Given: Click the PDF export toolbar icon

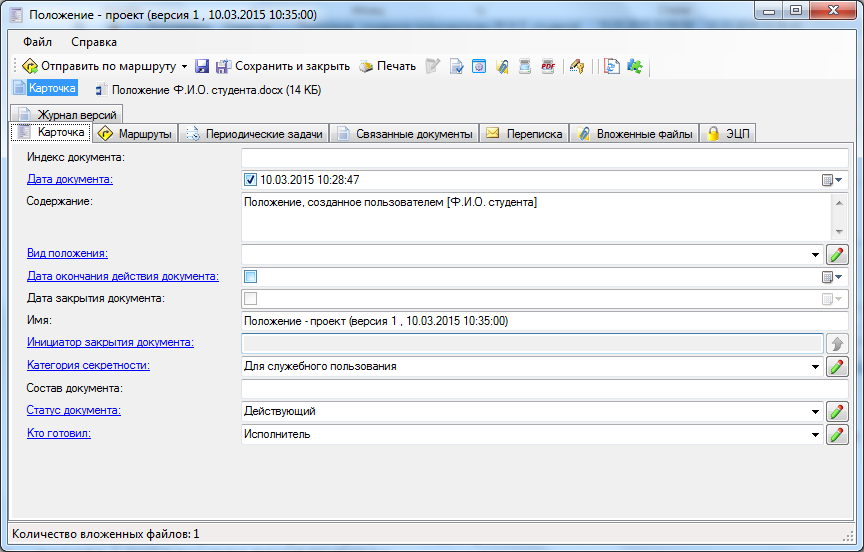Looking at the screenshot, I should [x=548, y=66].
